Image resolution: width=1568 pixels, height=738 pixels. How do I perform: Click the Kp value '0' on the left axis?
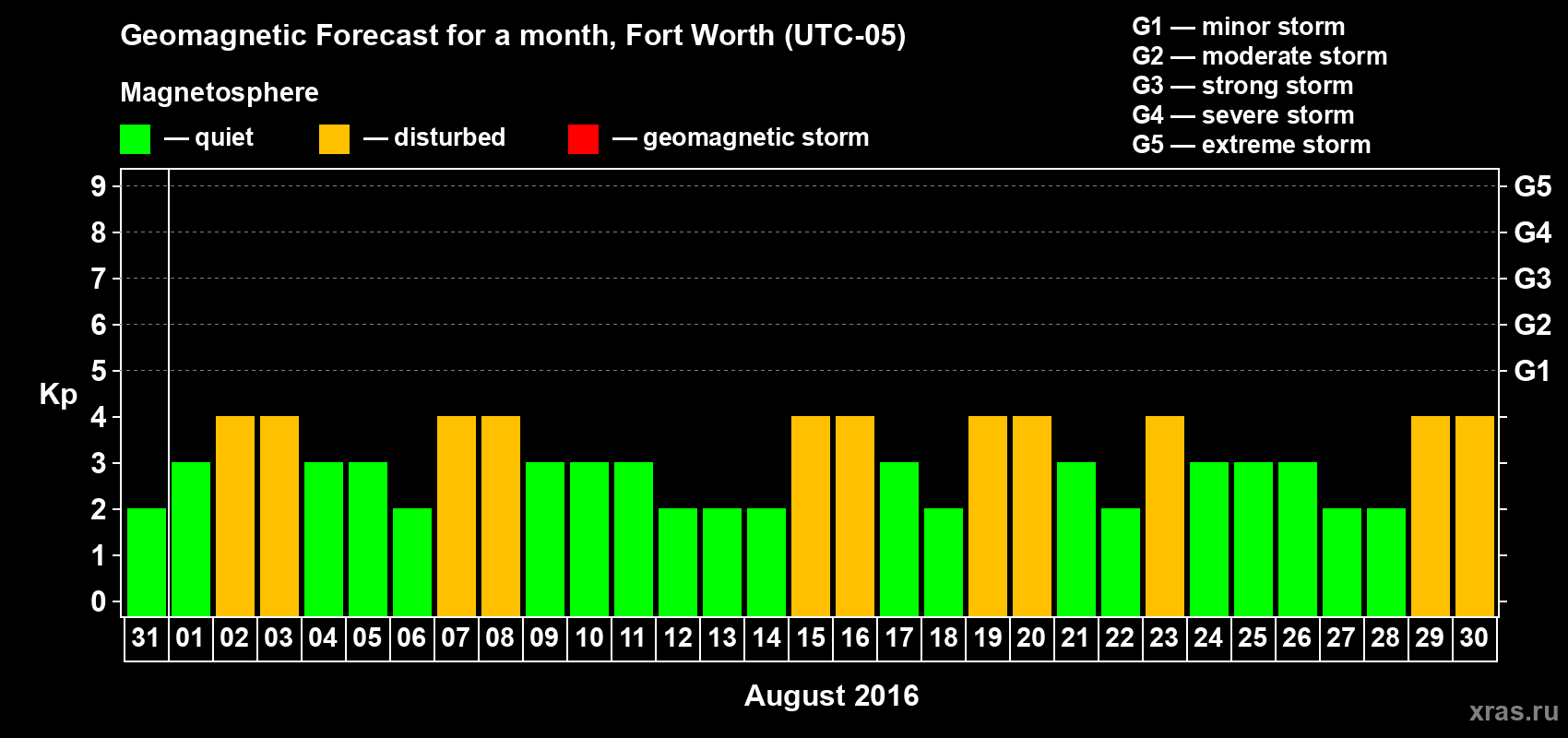[99, 601]
